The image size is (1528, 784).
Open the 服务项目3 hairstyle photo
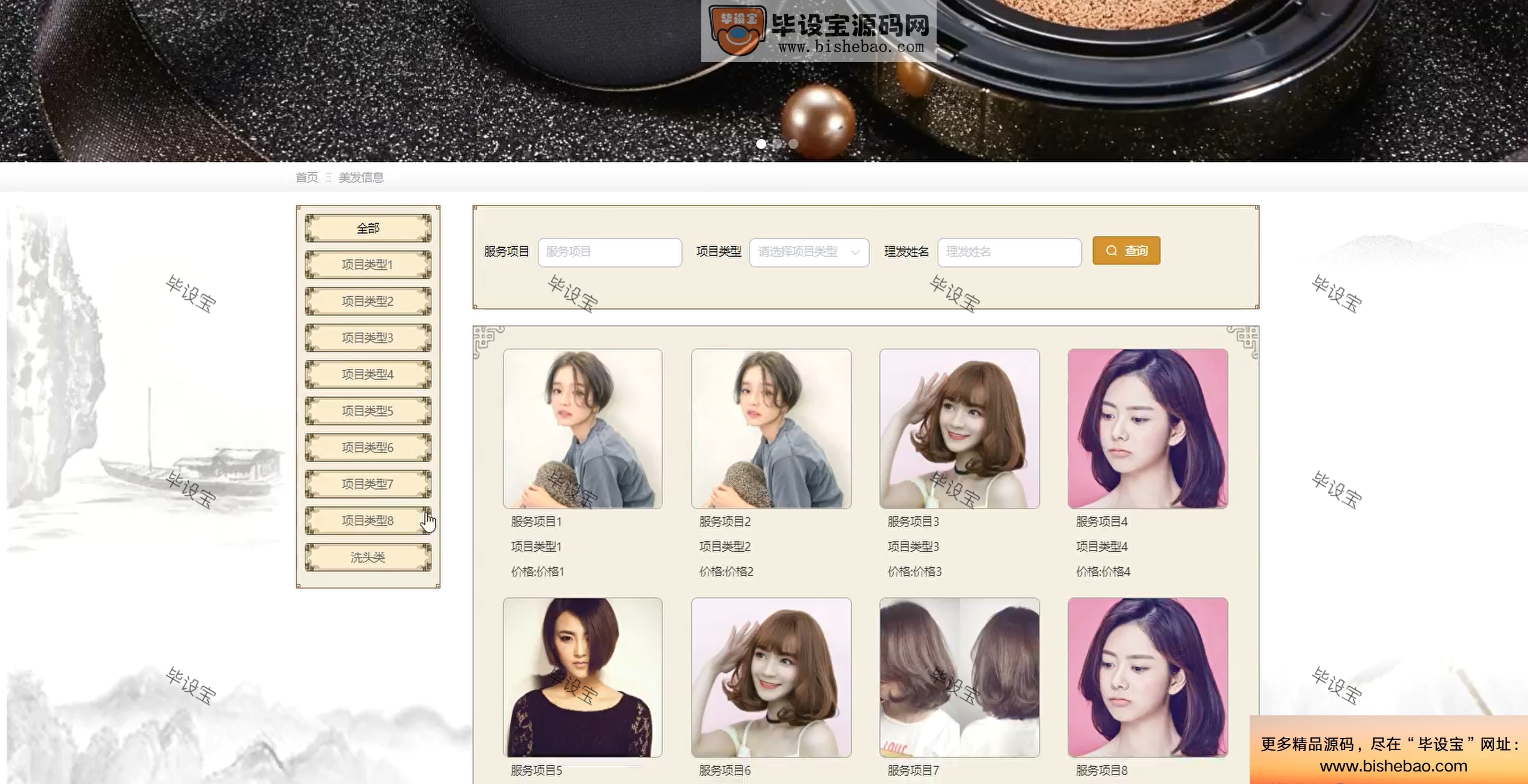pyautogui.click(x=959, y=429)
